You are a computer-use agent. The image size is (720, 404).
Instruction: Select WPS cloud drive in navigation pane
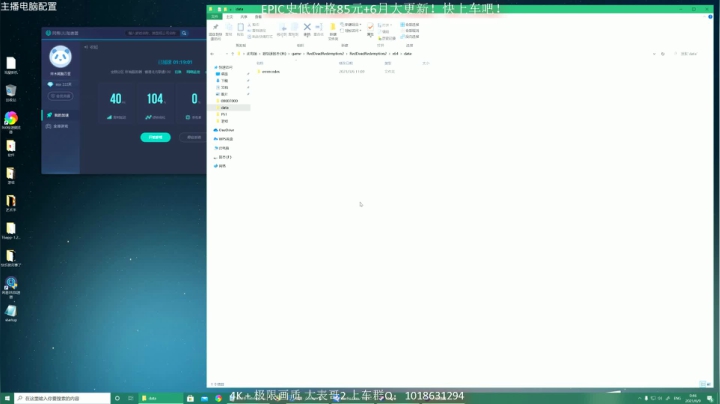224,139
